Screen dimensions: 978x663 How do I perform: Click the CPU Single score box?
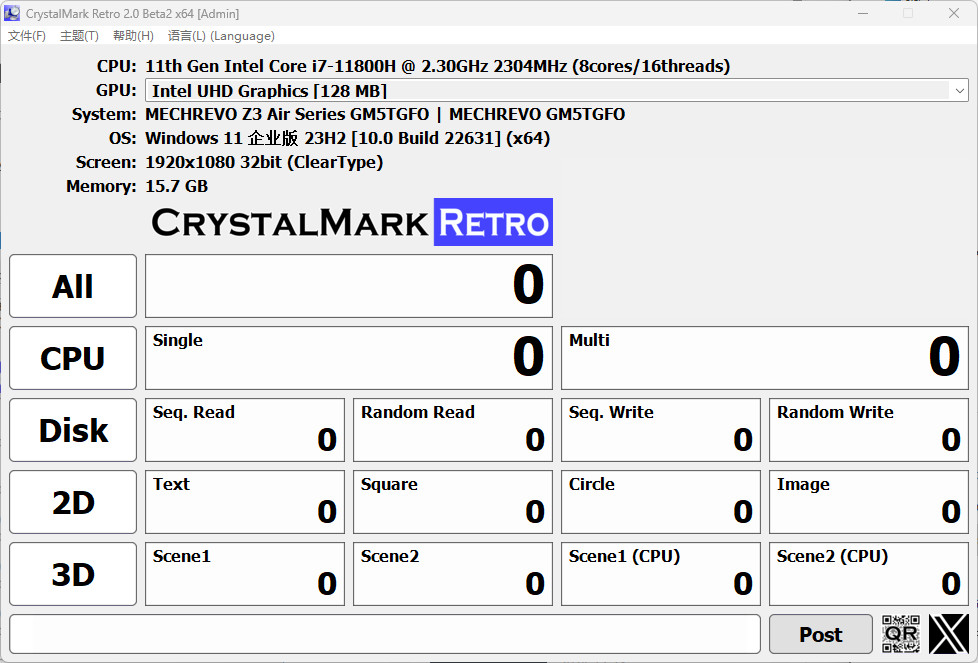pyautogui.click(x=349, y=358)
